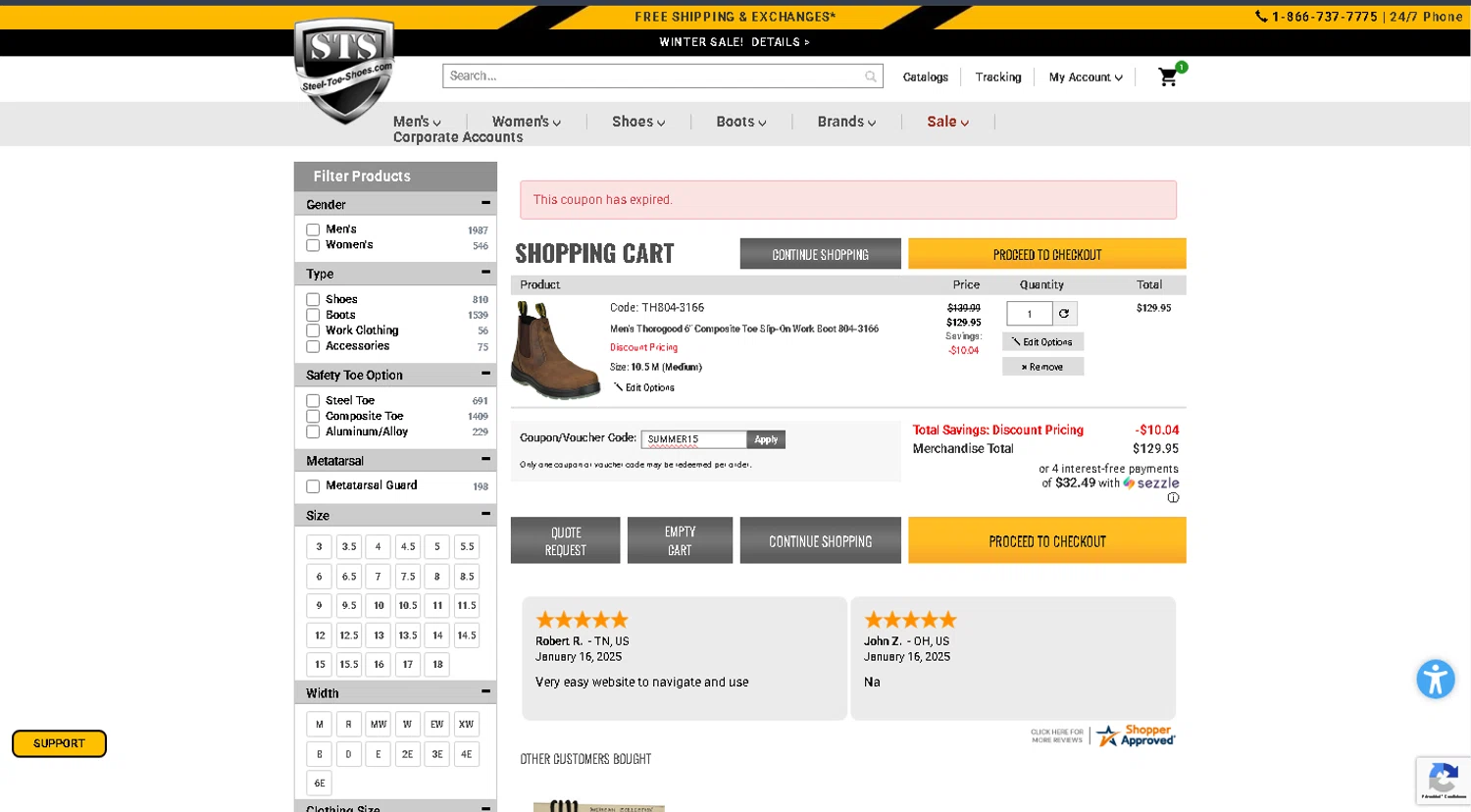The image size is (1471, 812).
Task: Select width EW filter
Action: (x=437, y=725)
